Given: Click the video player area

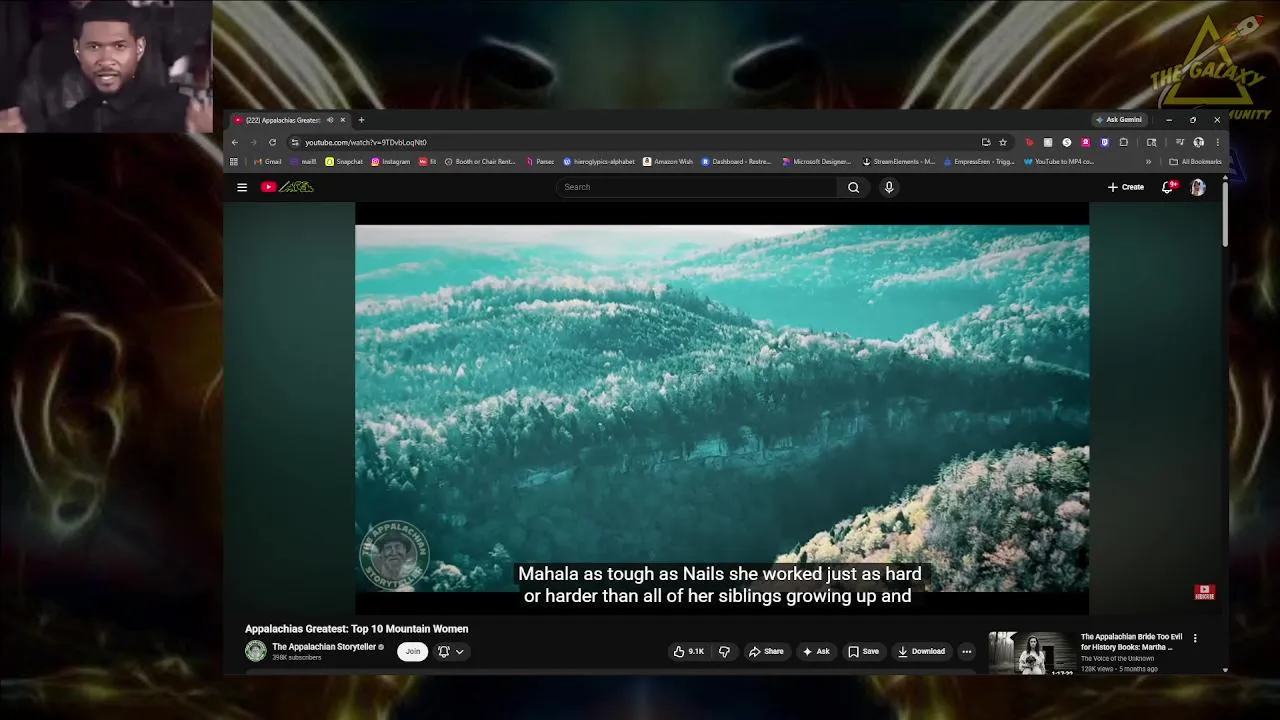Looking at the screenshot, I should (722, 408).
